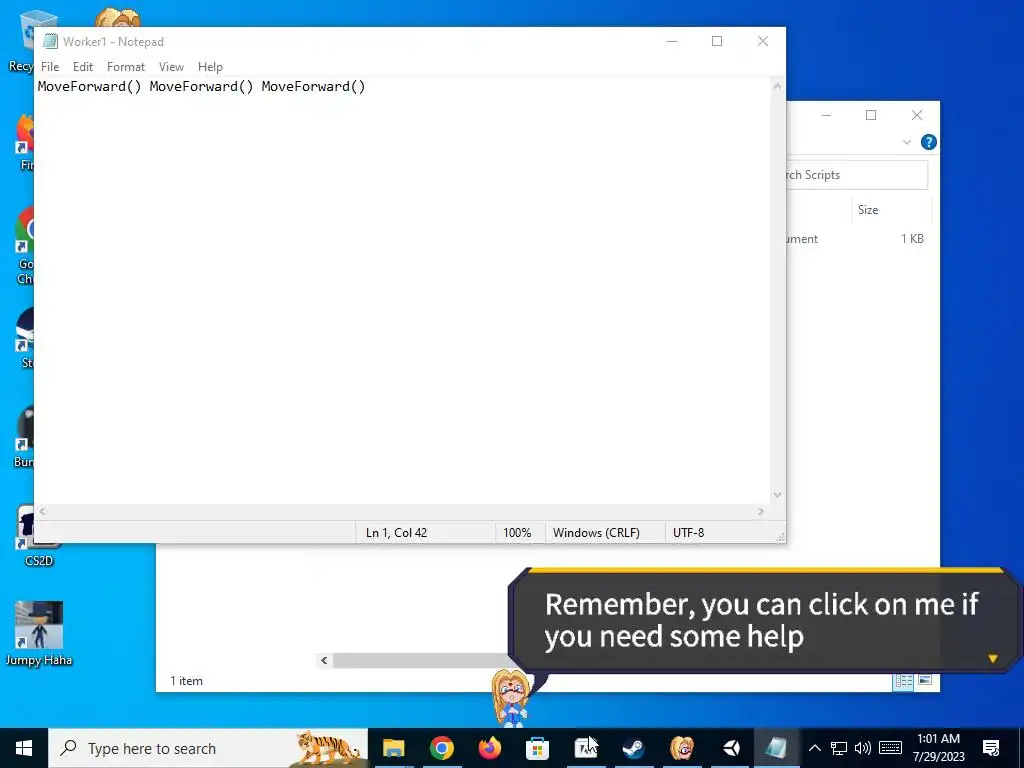The height and width of the screenshot is (768, 1024).
Task: Show hidden system tray icons
Action: click(x=814, y=748)
